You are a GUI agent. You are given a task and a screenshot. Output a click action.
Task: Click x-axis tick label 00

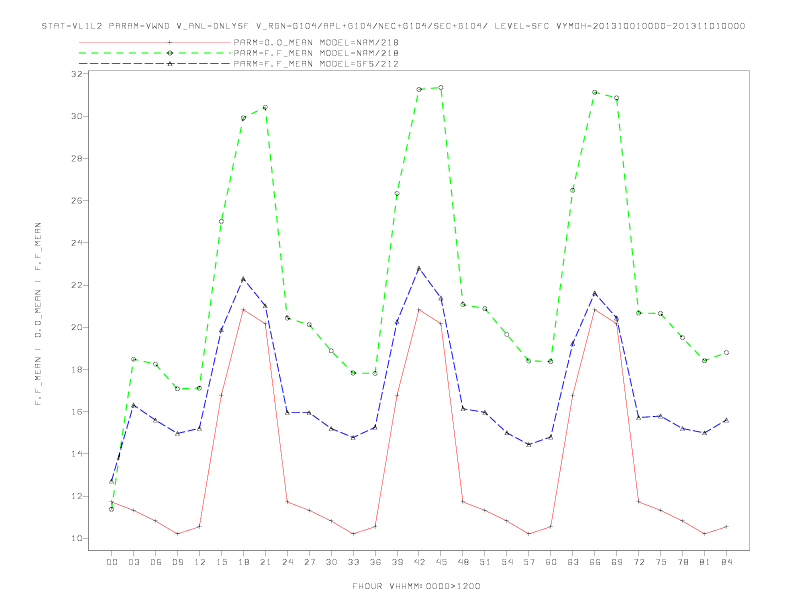coord(112,562)
